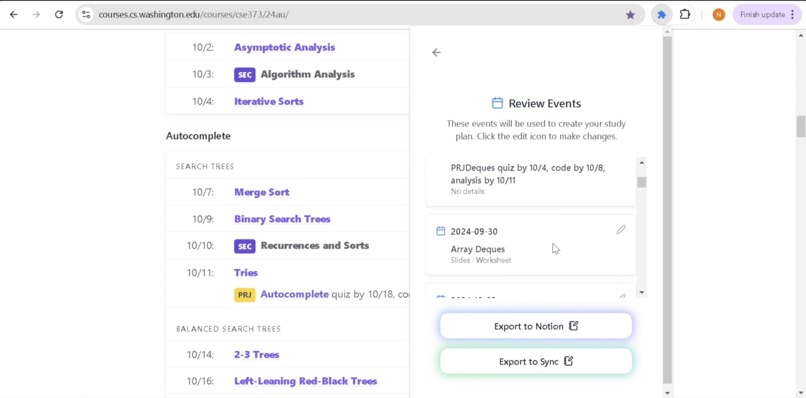
Task: Click the Export to Sync button
Action: click(x=536, y=361)
